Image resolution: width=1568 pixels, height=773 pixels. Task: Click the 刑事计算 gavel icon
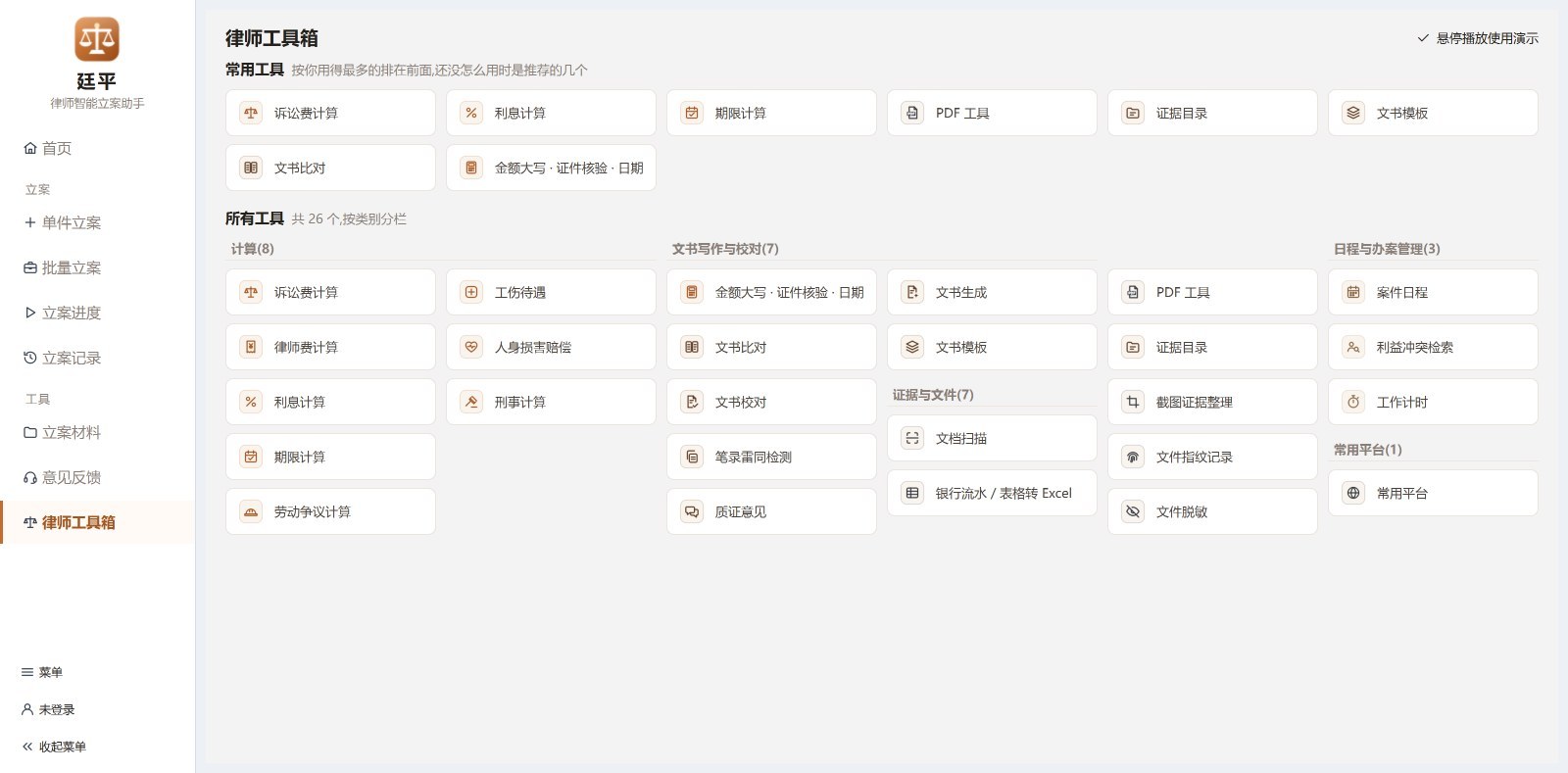coord(471,402)
